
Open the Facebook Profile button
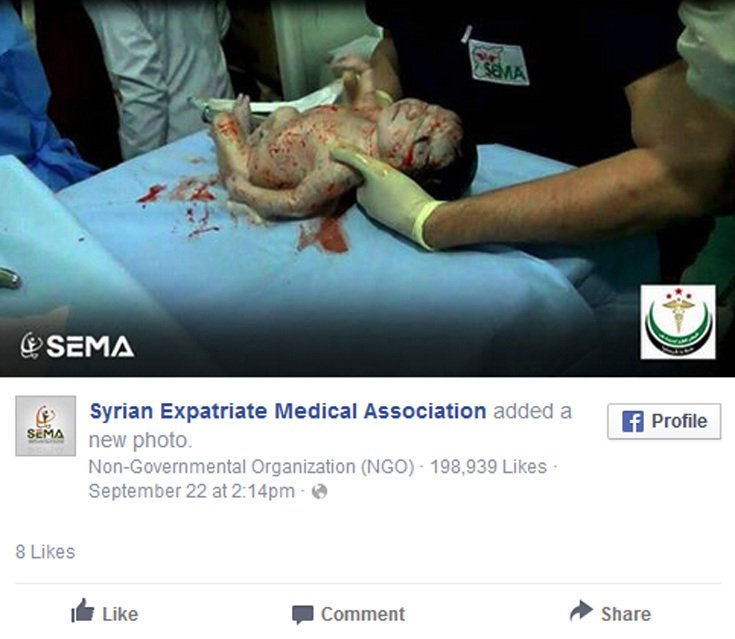[x=664, y=421]
